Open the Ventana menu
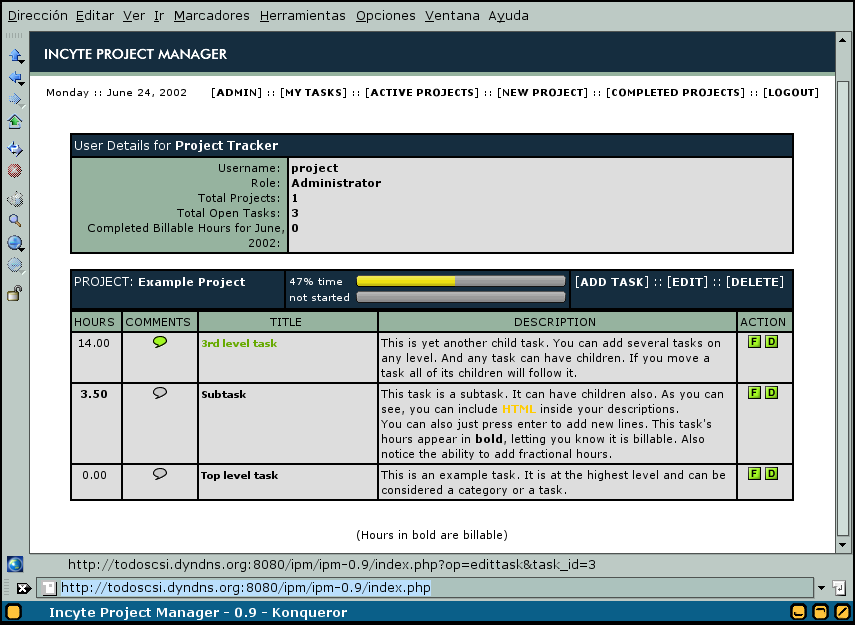The image size is (855, 625). tap(452, 15)
